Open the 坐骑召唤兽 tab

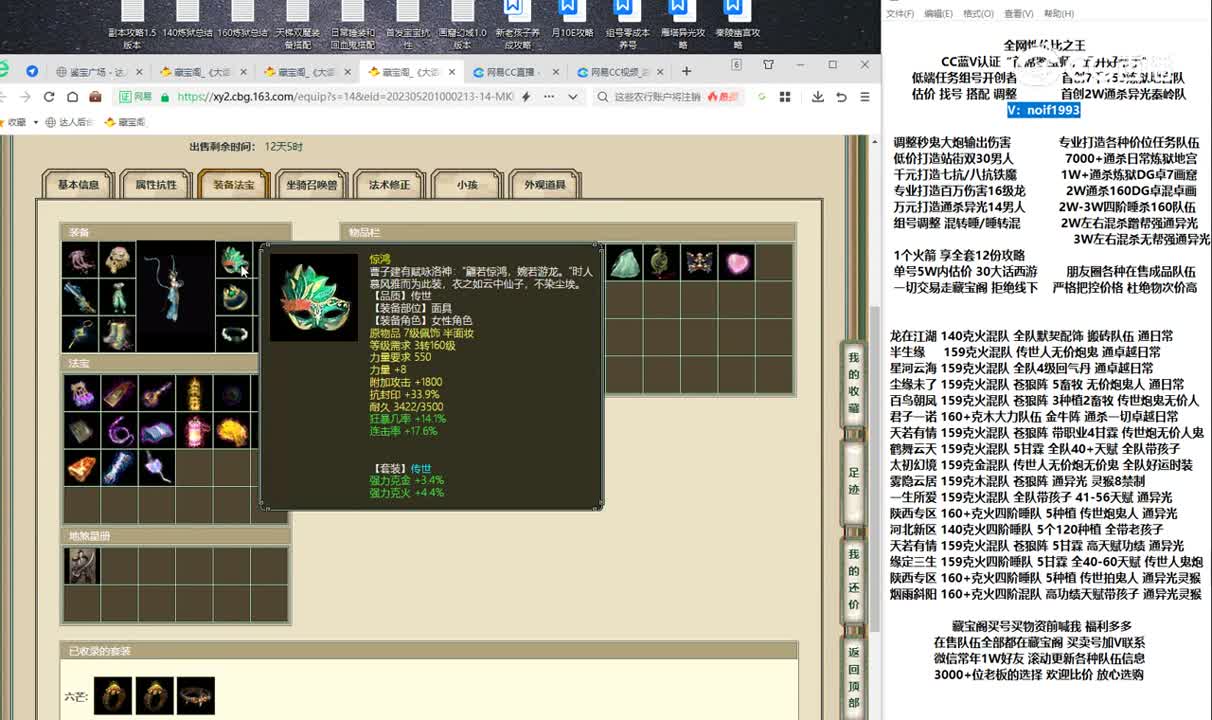(311, 184)
